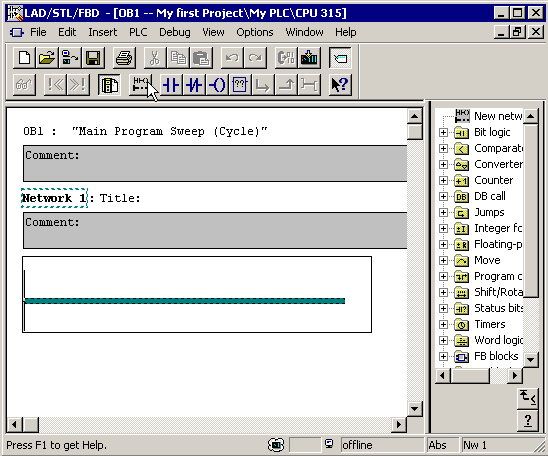Select the FB blocks tree item
This screenshot has width=548, height=456.
496,356
